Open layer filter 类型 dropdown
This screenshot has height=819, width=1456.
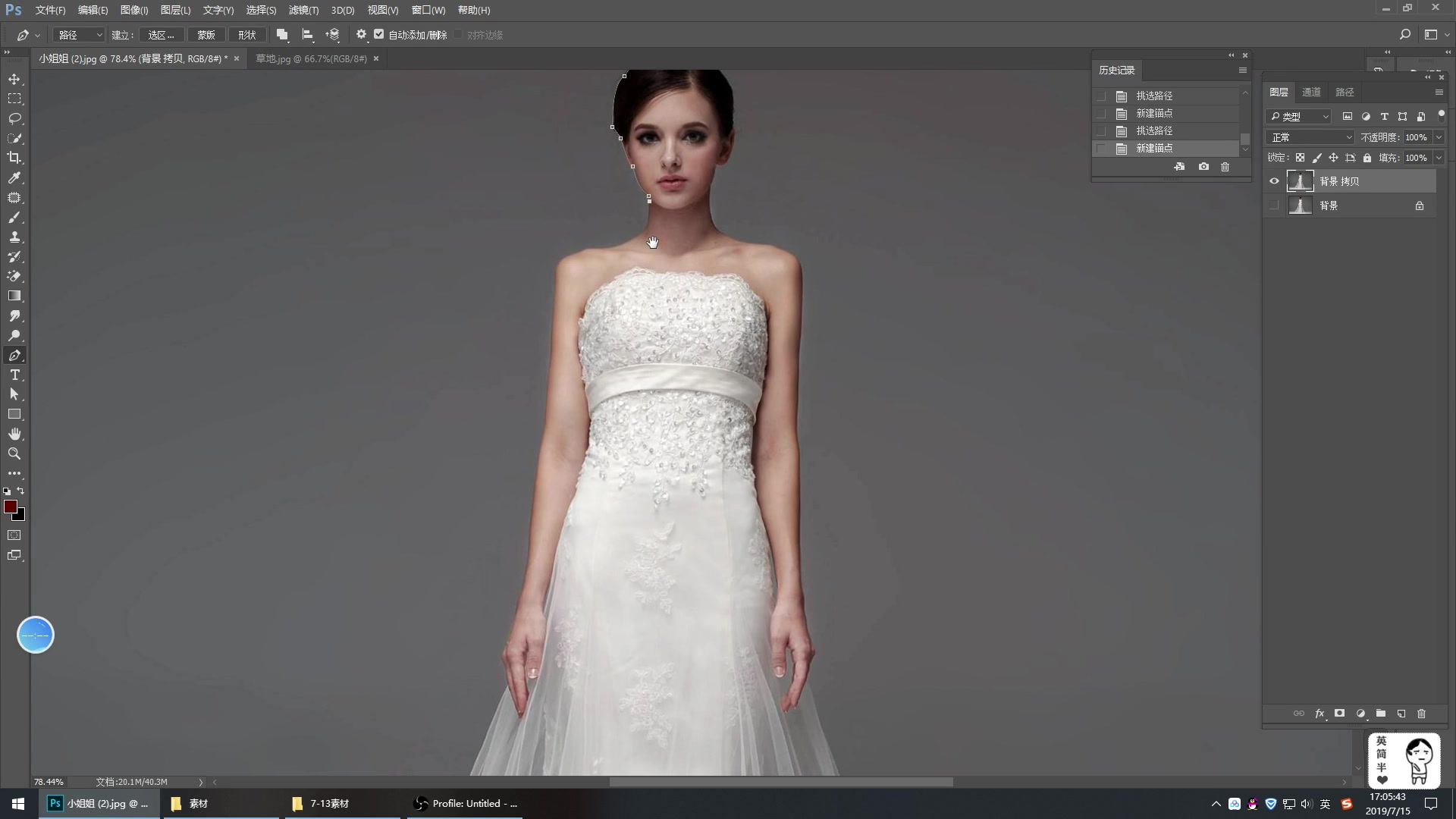pyautogui.click(x=1299, y=116)
